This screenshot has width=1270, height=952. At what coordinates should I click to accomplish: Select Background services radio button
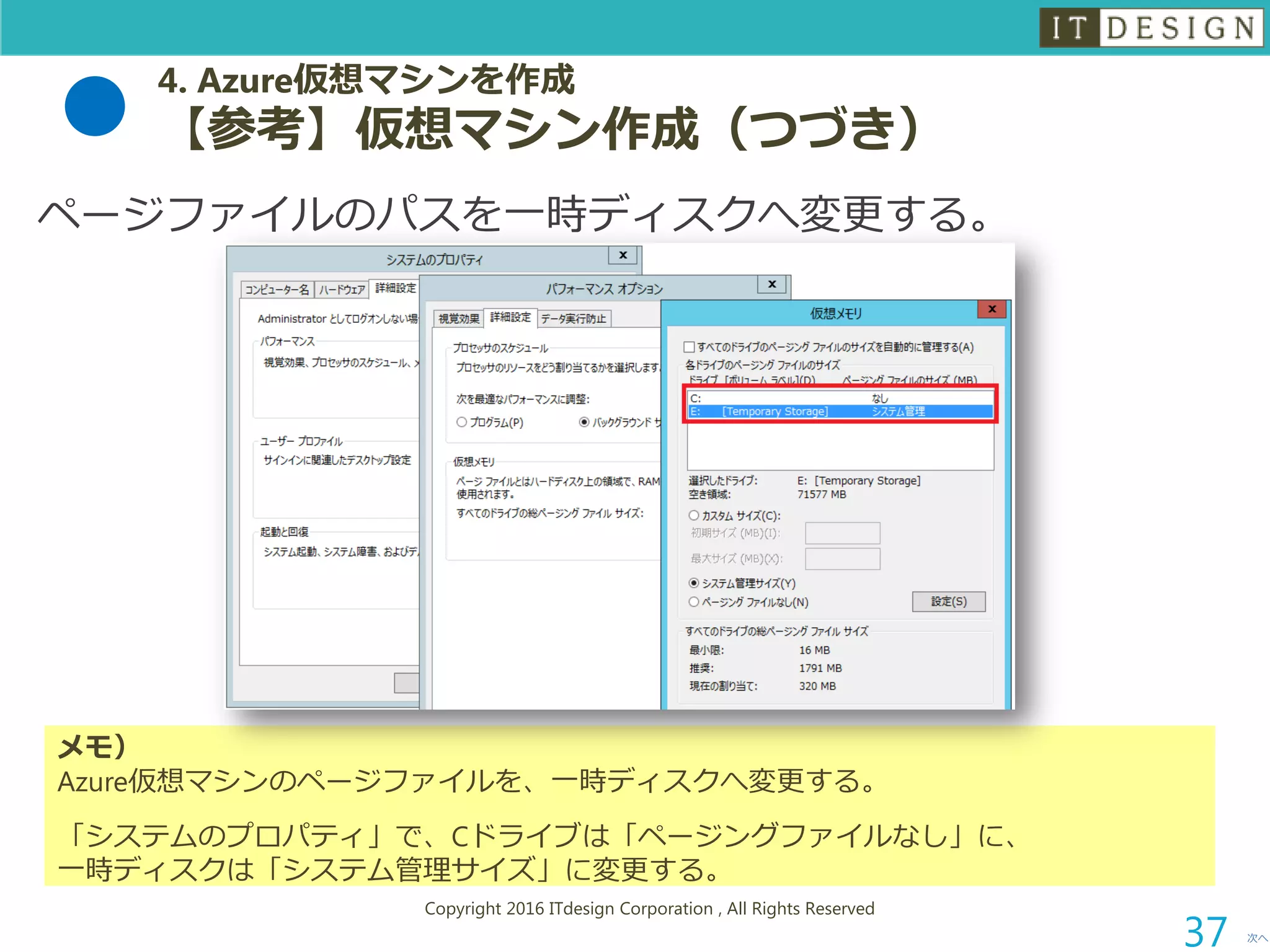tap(584, 422)
